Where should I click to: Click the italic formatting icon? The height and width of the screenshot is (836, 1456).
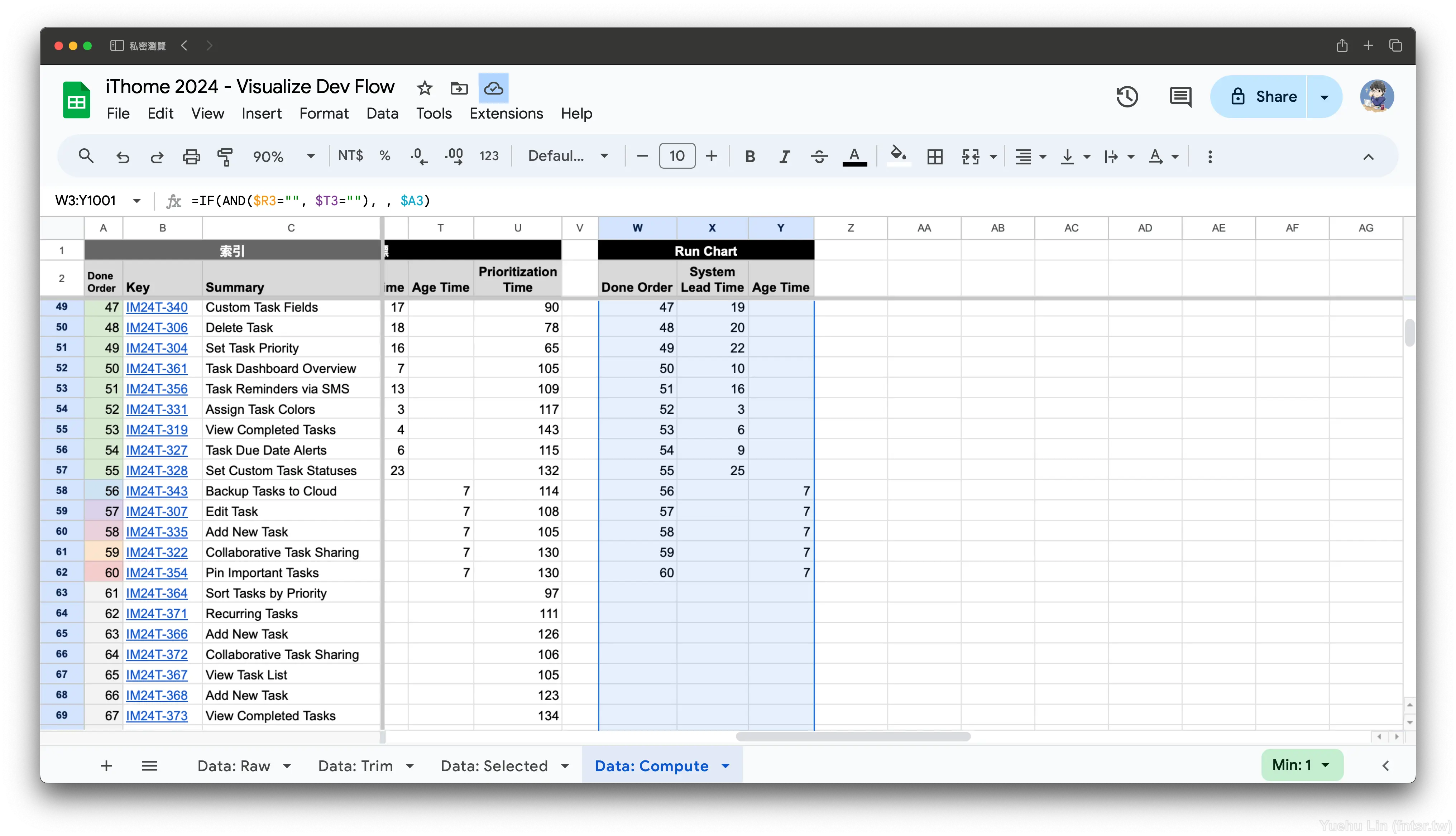784,156
